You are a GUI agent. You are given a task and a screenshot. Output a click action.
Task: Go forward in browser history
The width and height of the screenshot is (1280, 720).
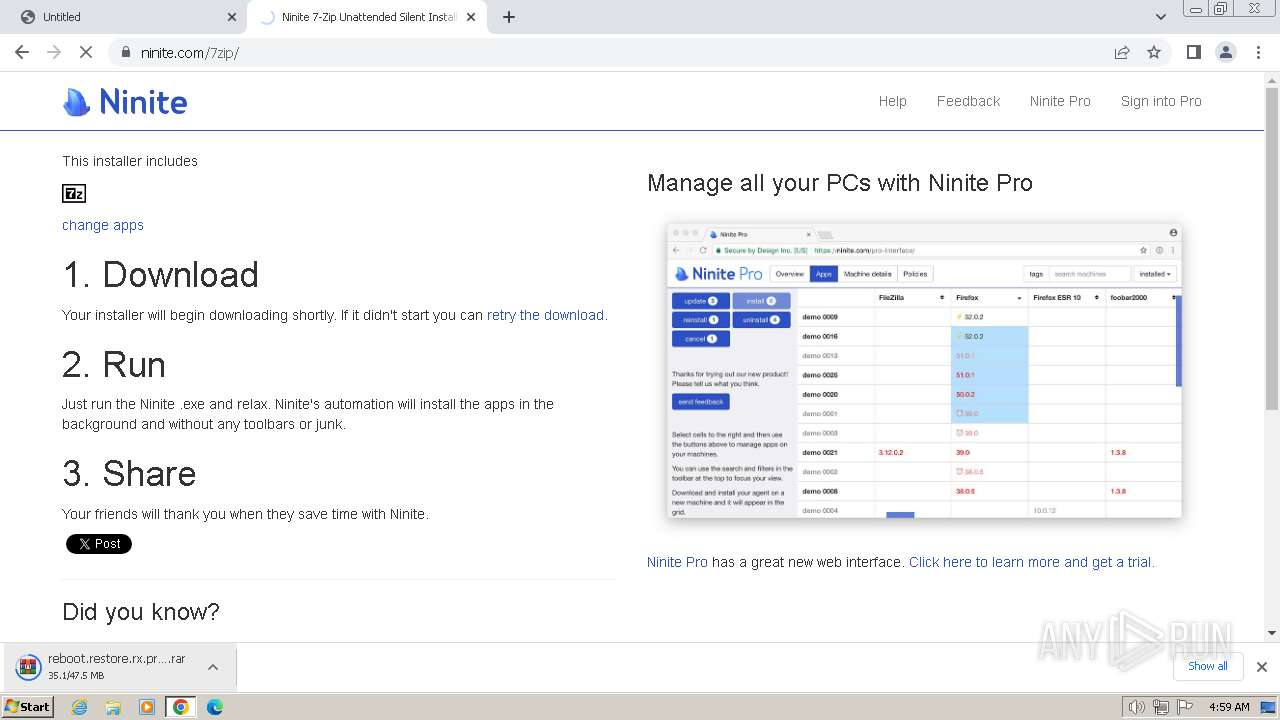54,52
